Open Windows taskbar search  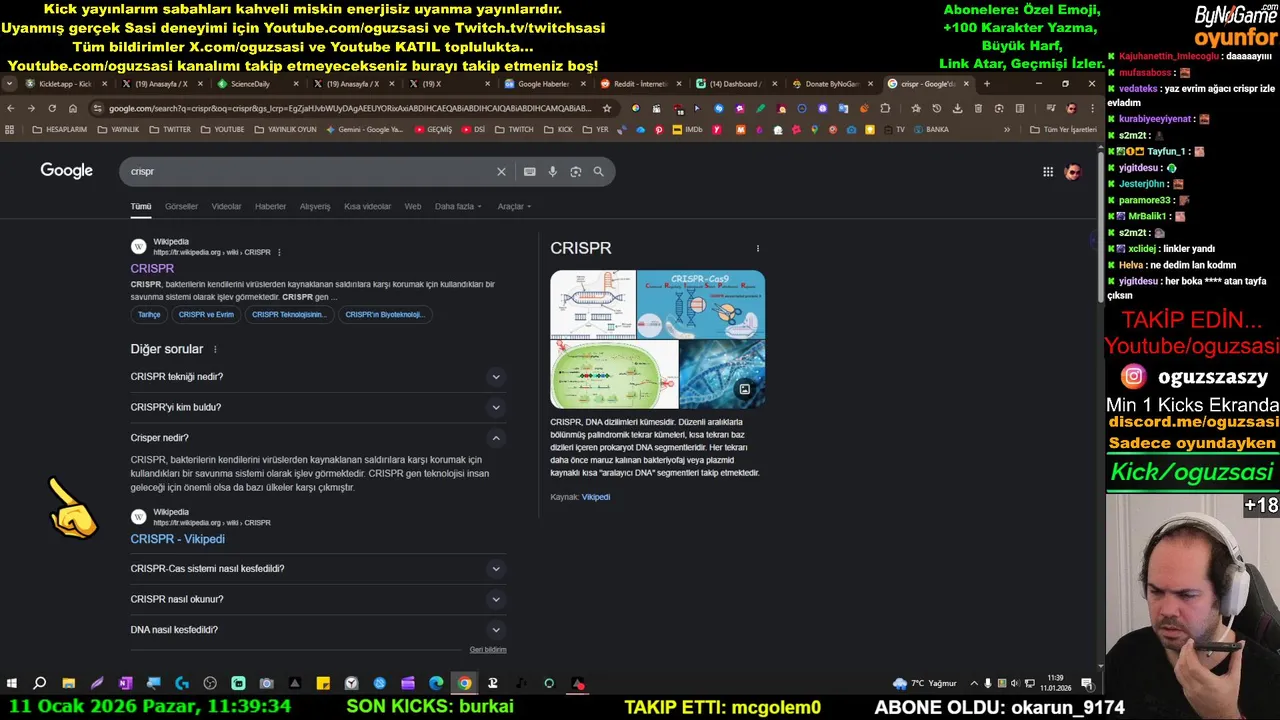pos(40,684)
